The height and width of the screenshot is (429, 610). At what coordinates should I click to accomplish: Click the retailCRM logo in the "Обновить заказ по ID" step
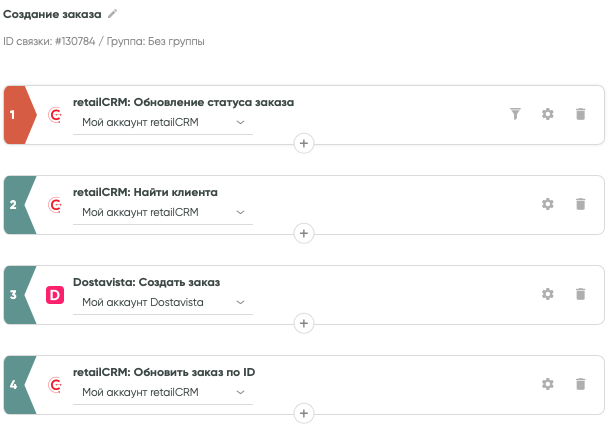[55, 385]
